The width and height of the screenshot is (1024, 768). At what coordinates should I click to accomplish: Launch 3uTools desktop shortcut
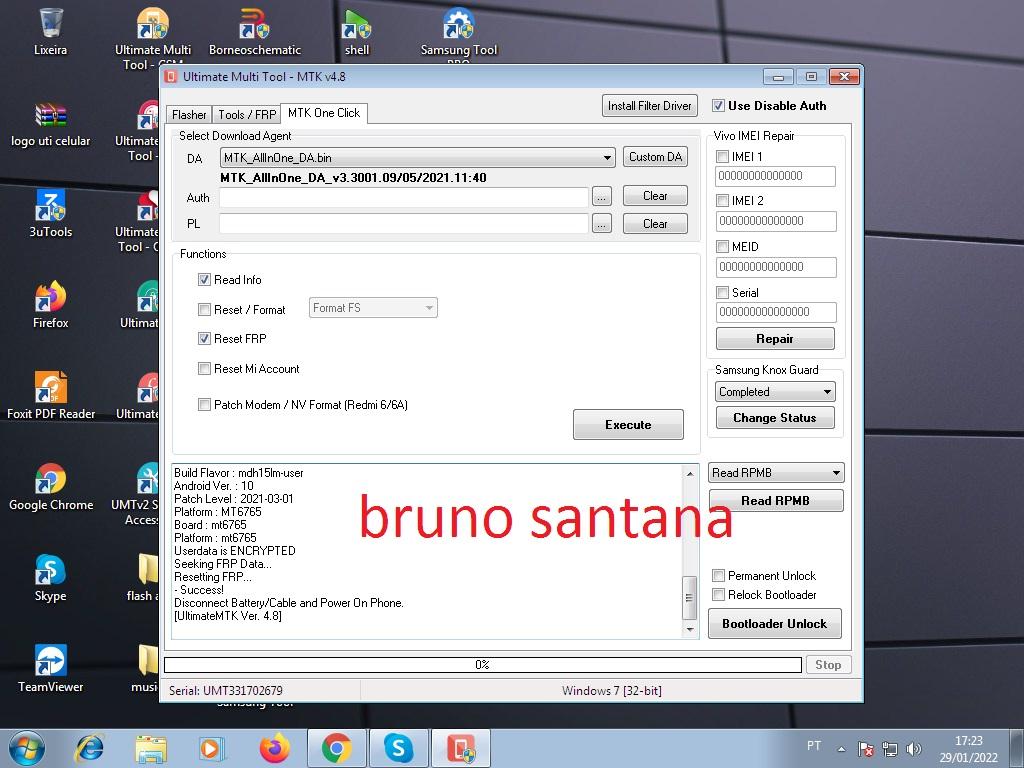[50, 214]
